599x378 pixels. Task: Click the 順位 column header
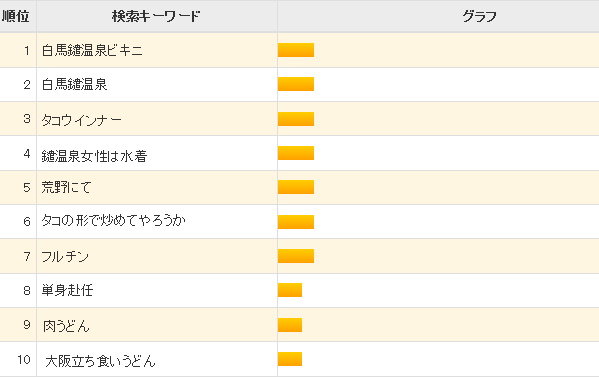tap(18, 16)
